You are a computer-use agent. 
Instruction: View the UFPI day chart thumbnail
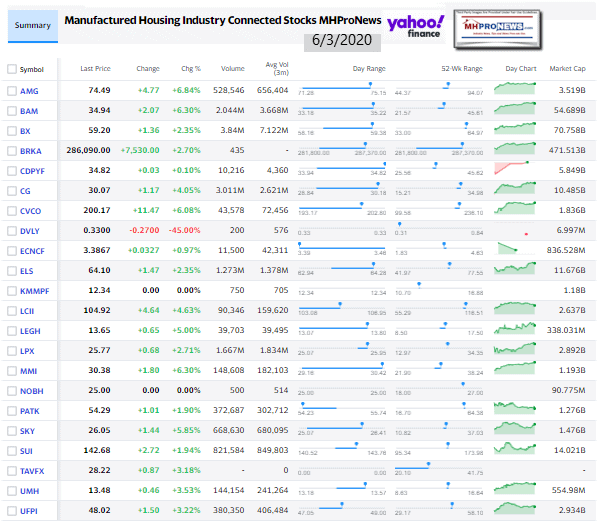(515, 508)
